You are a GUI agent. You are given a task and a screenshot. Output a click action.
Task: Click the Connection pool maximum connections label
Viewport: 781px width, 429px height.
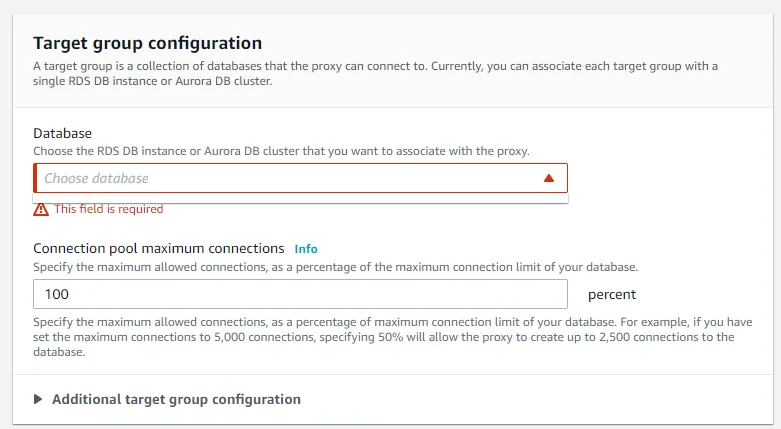pyautogui.click(x=159, y=248)
